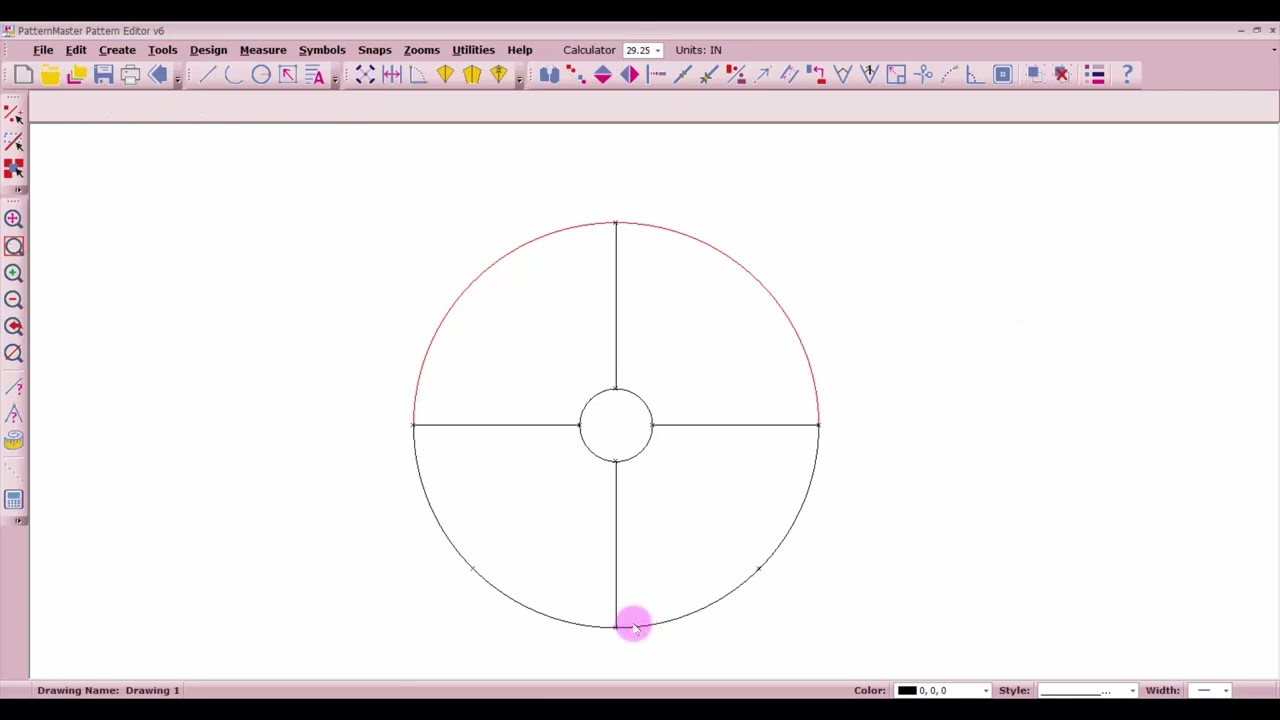Click the Units: IN label

[x=698, y=50]
